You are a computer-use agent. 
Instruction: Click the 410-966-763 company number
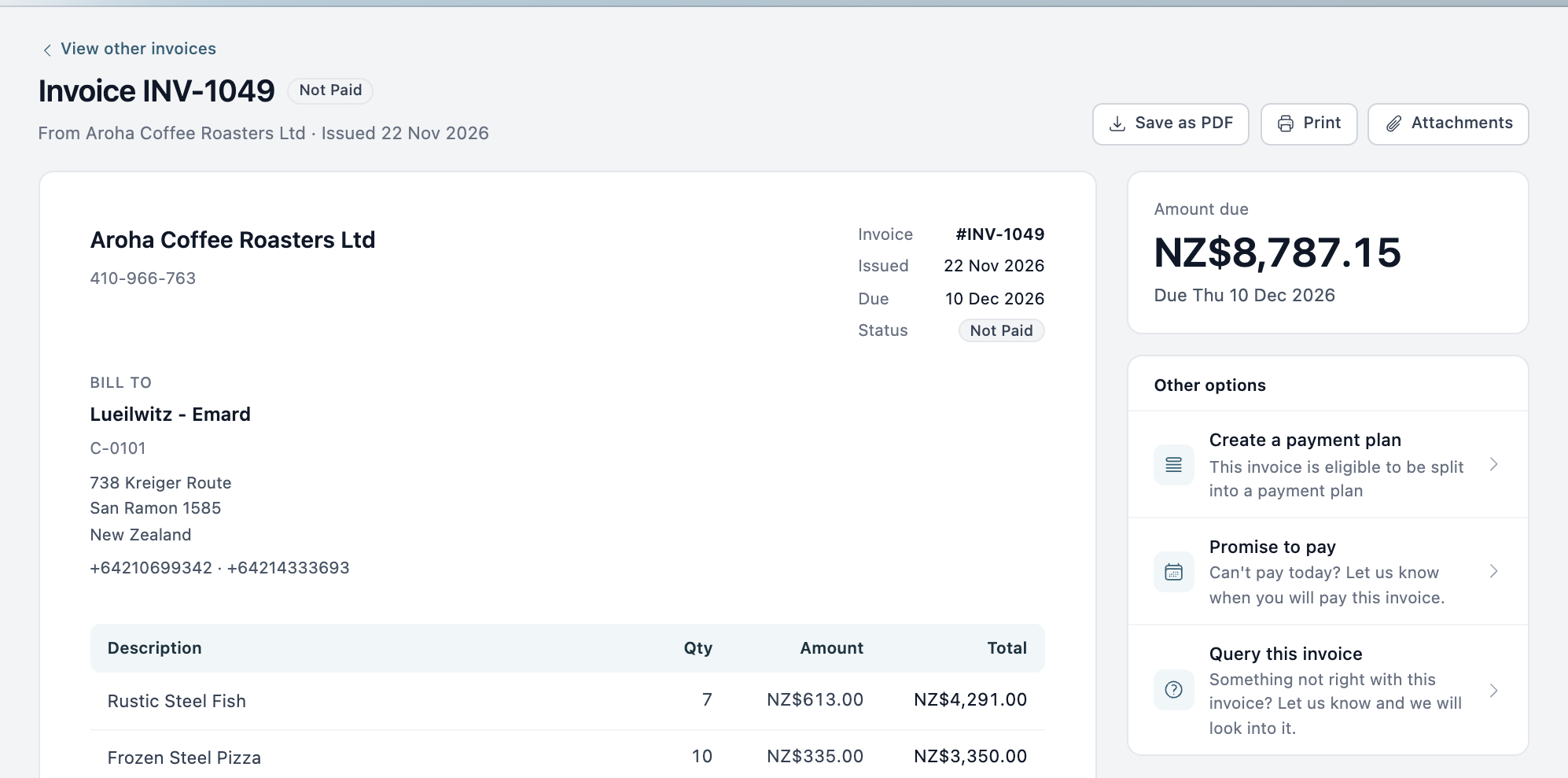142,278
